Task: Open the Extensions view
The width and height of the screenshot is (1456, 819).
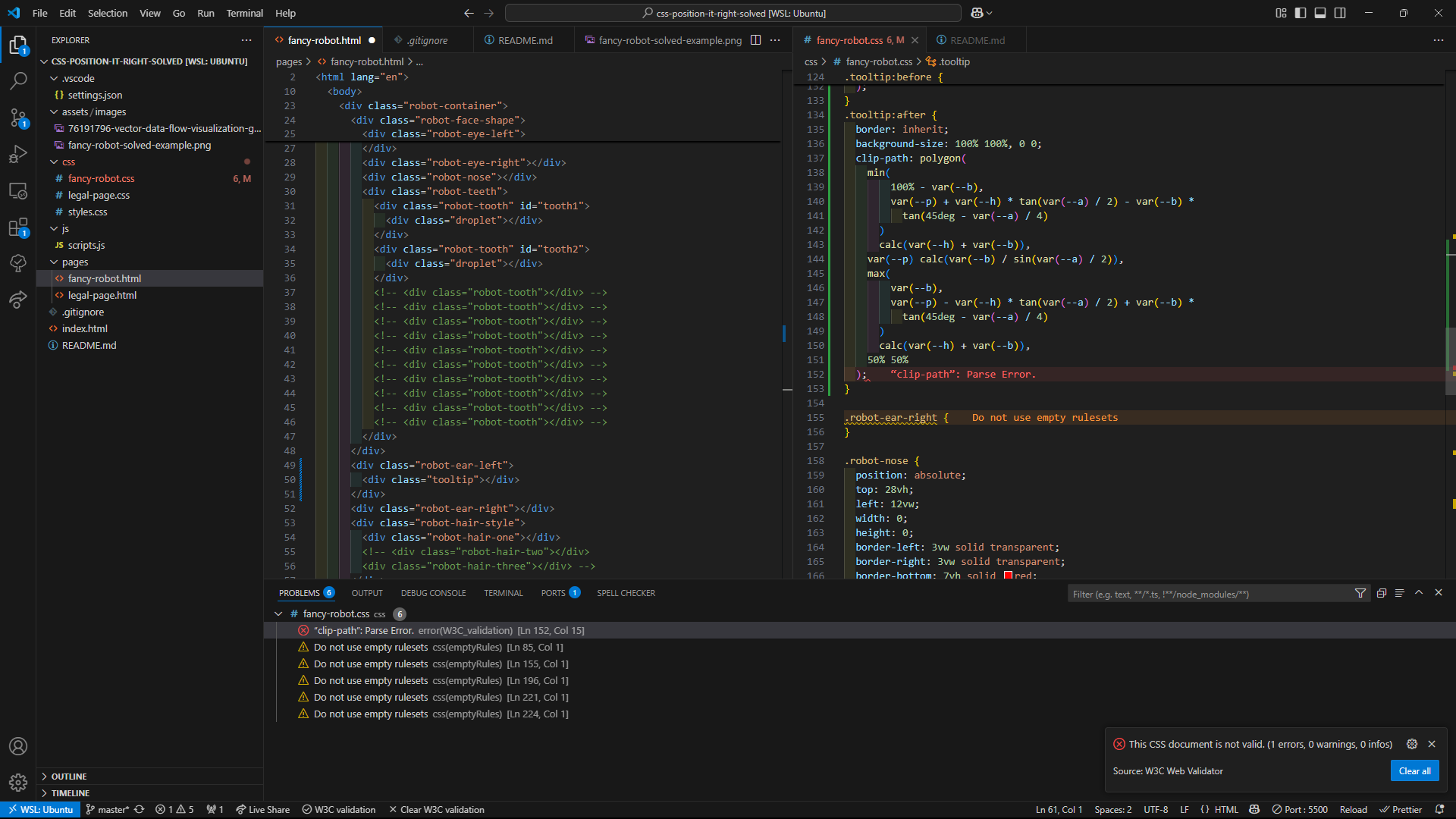Action: tap(18, 227)
